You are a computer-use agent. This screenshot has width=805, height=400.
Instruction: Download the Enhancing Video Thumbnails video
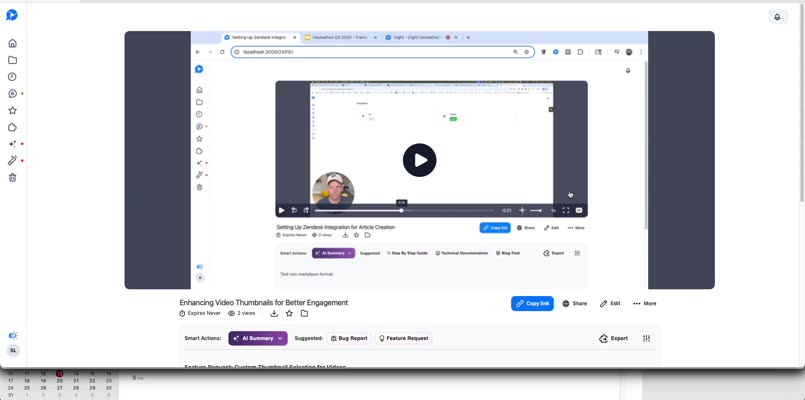click(274, 313)
